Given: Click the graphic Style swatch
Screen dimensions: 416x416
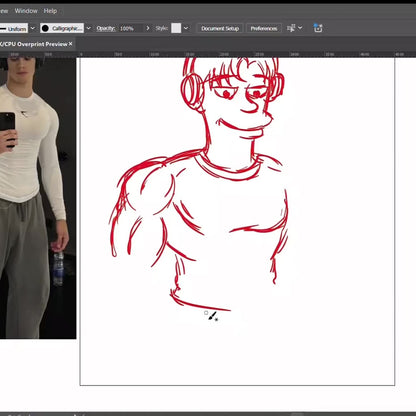Looking at the screenshot, I should (x=176, y=28).
